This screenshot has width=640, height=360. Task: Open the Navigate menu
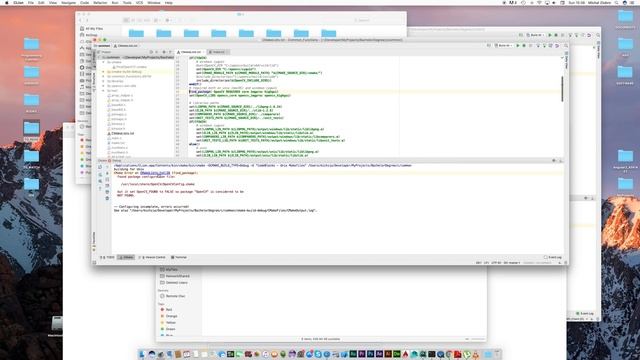click(68, 2)
